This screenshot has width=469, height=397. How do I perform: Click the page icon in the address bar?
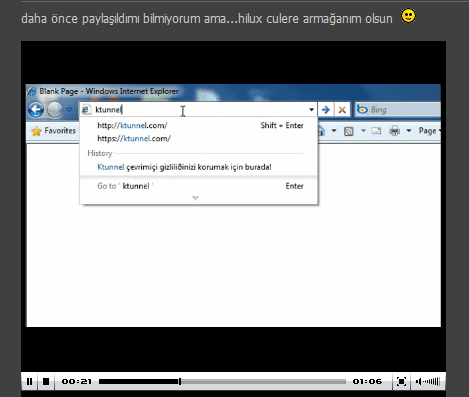[x=86, y=110]
